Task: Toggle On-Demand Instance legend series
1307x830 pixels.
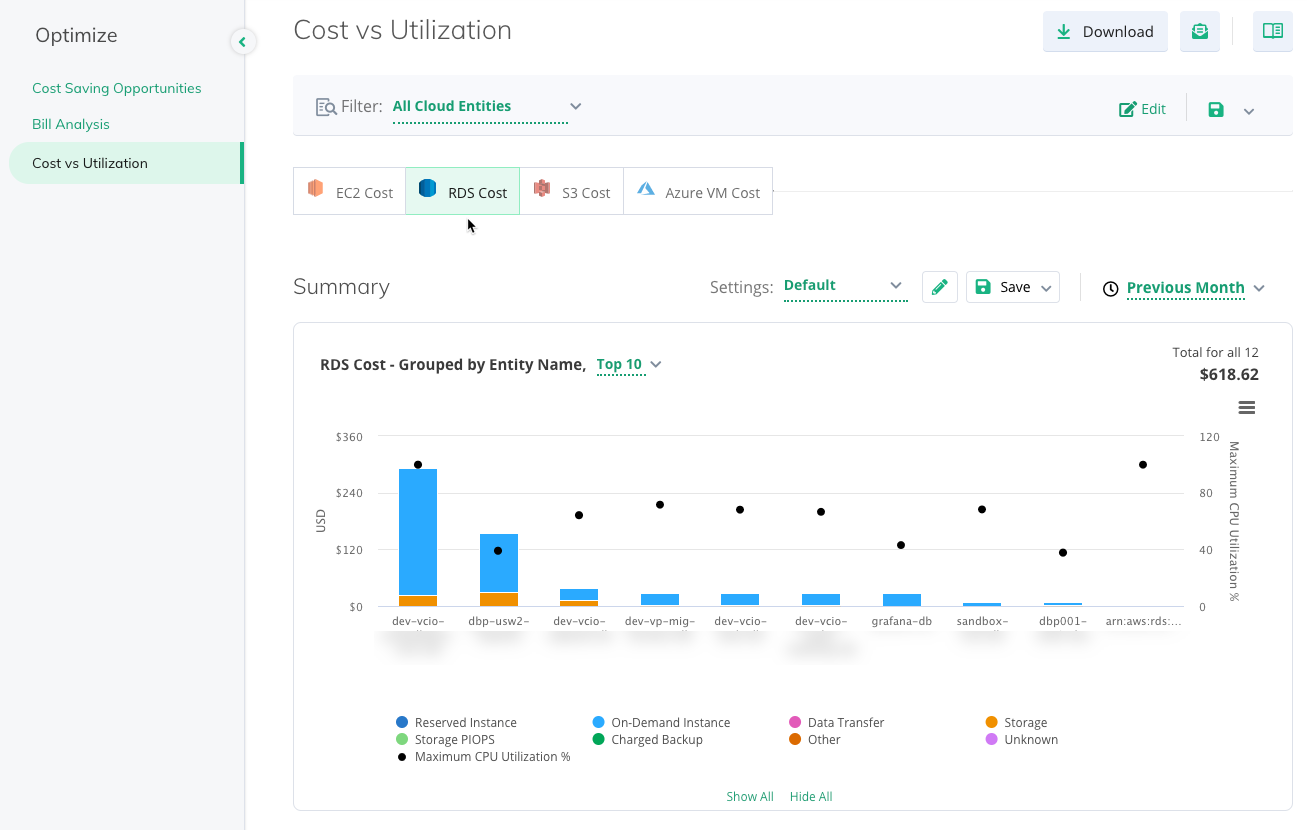Action: click(x=661, y=722)
